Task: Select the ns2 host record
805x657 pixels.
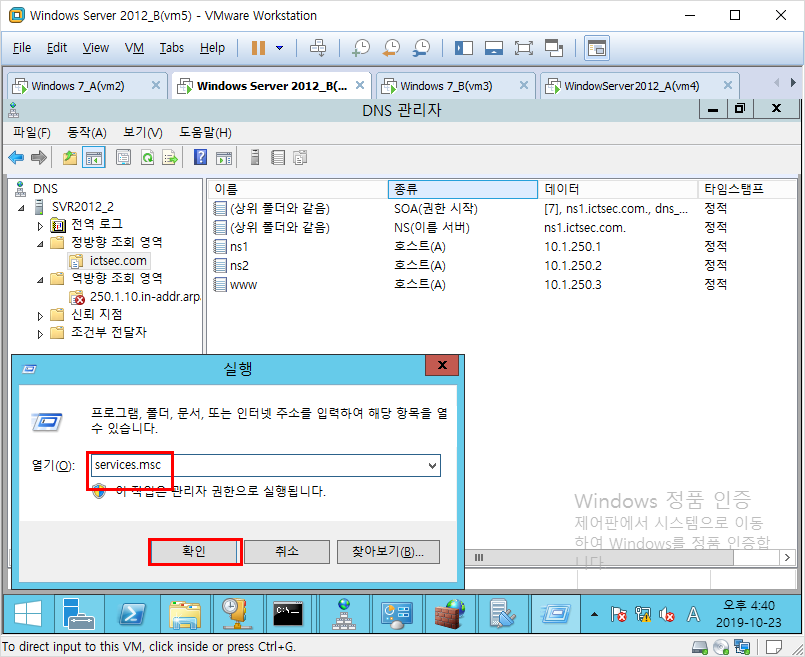Action: pyautogui.click(x=239, y=266)
